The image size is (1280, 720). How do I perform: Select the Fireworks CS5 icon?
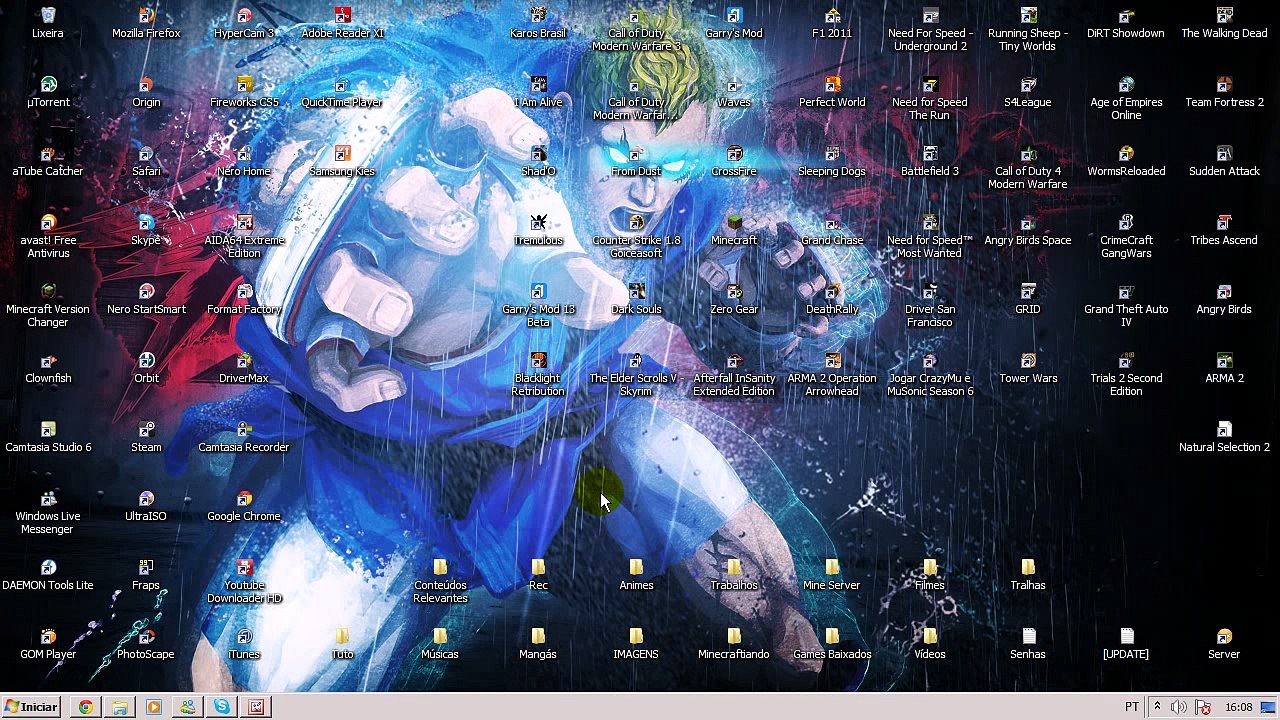click(244, 92)
